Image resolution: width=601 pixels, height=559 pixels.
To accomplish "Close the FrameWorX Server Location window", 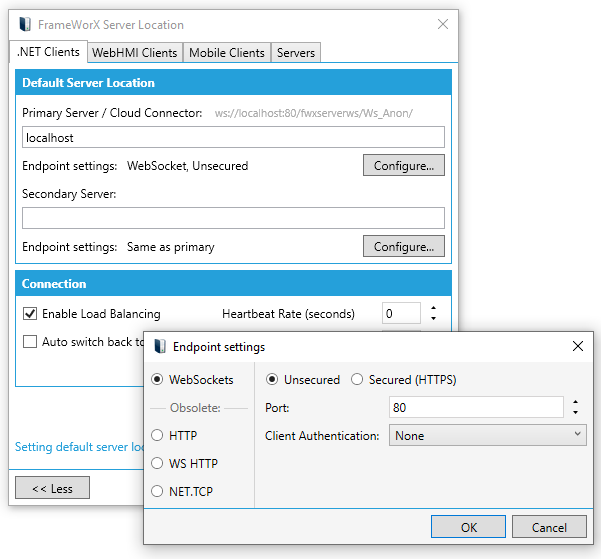I will click(x=443, y=24).
